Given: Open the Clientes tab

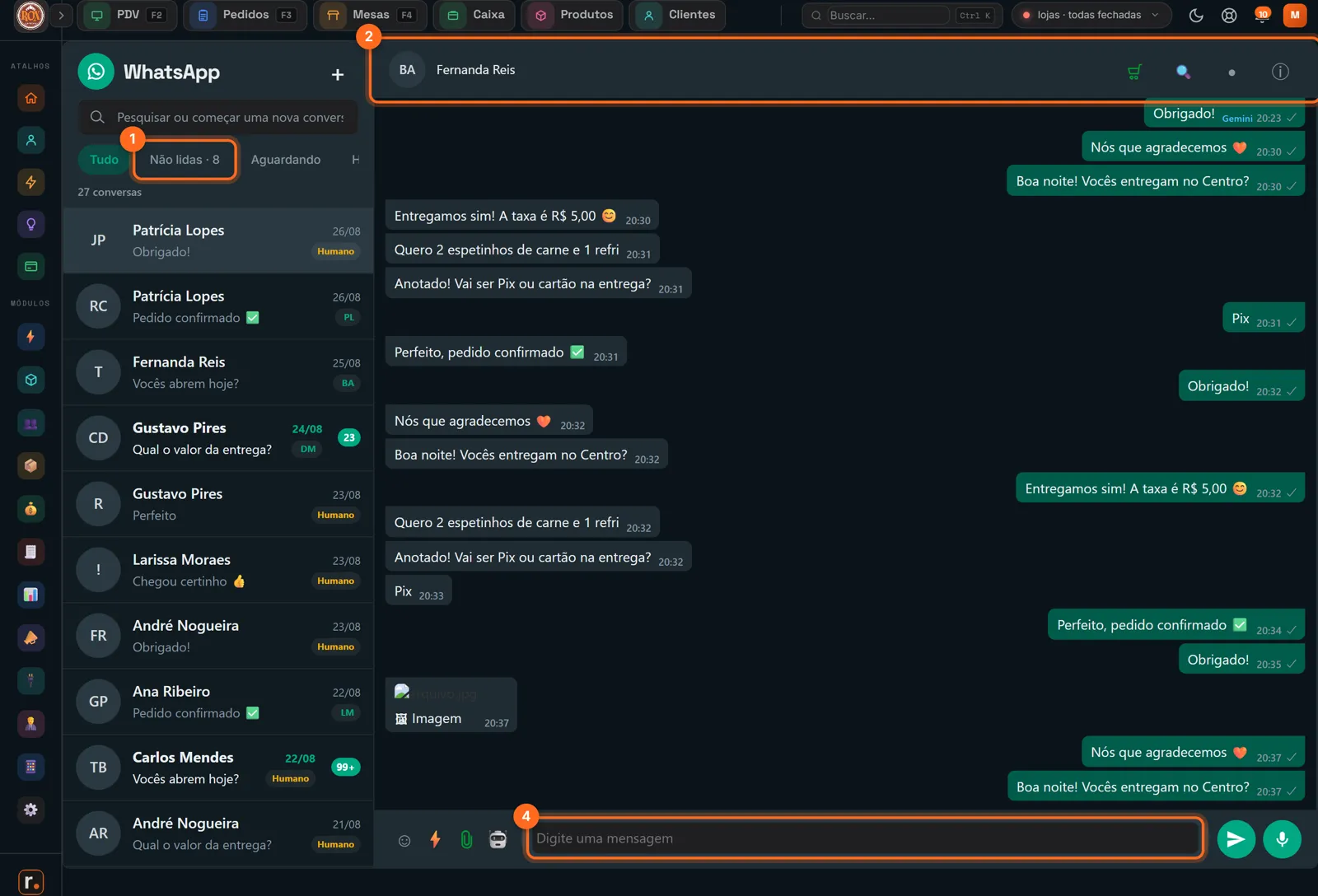Looking at the screenshot, I should tap(678, 15).
